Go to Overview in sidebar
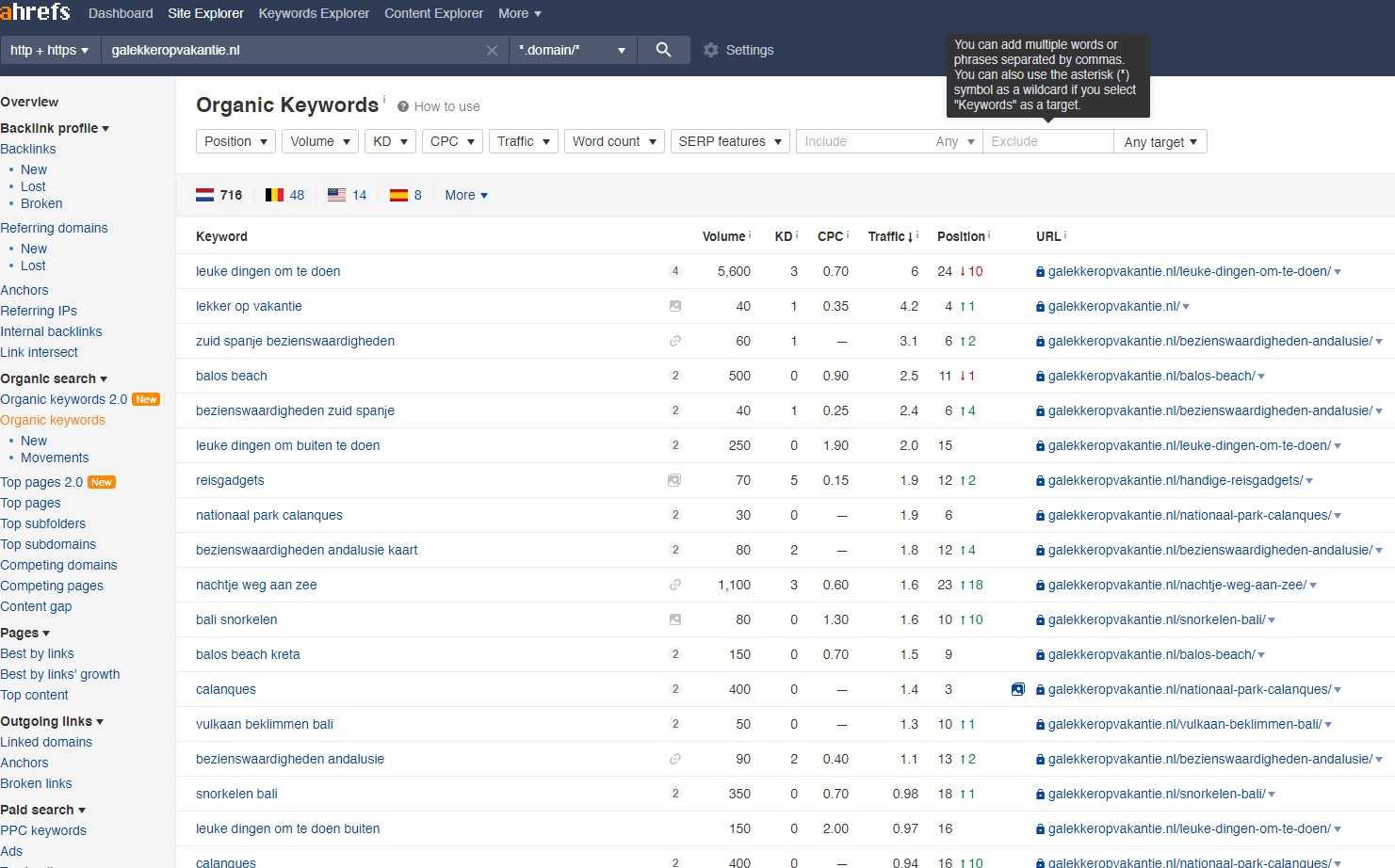The image size is (1395, 868). point(29,102)
